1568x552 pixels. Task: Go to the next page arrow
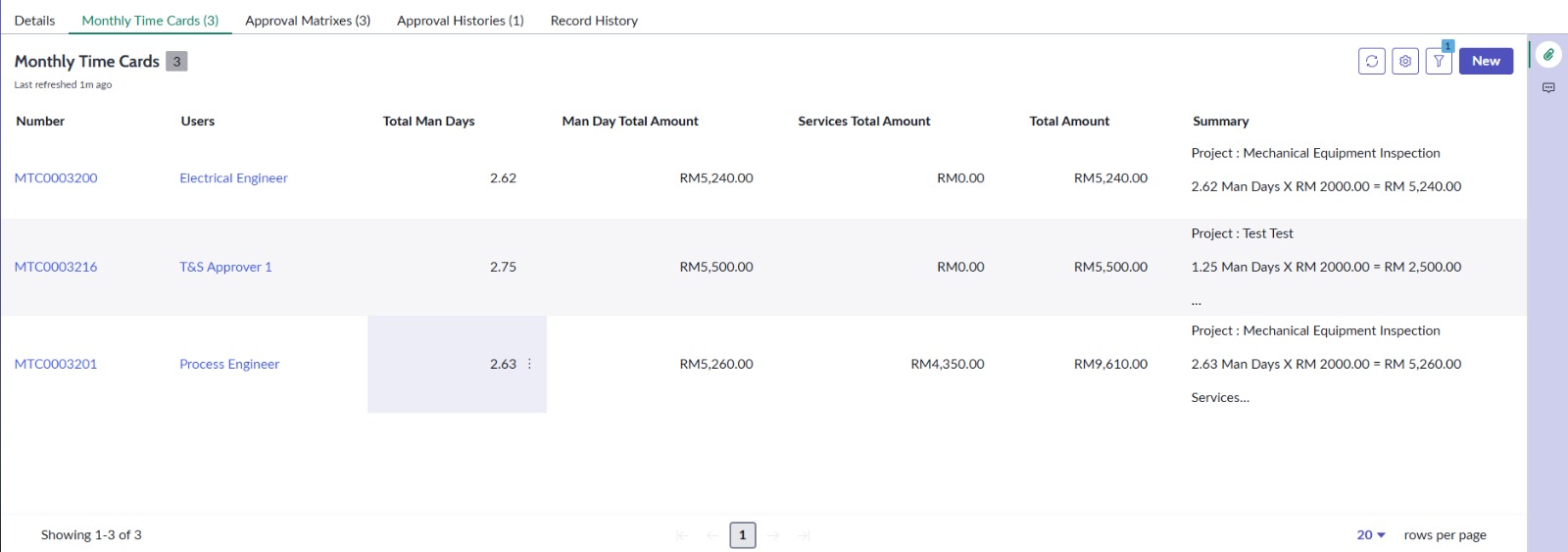pos(773,535)
